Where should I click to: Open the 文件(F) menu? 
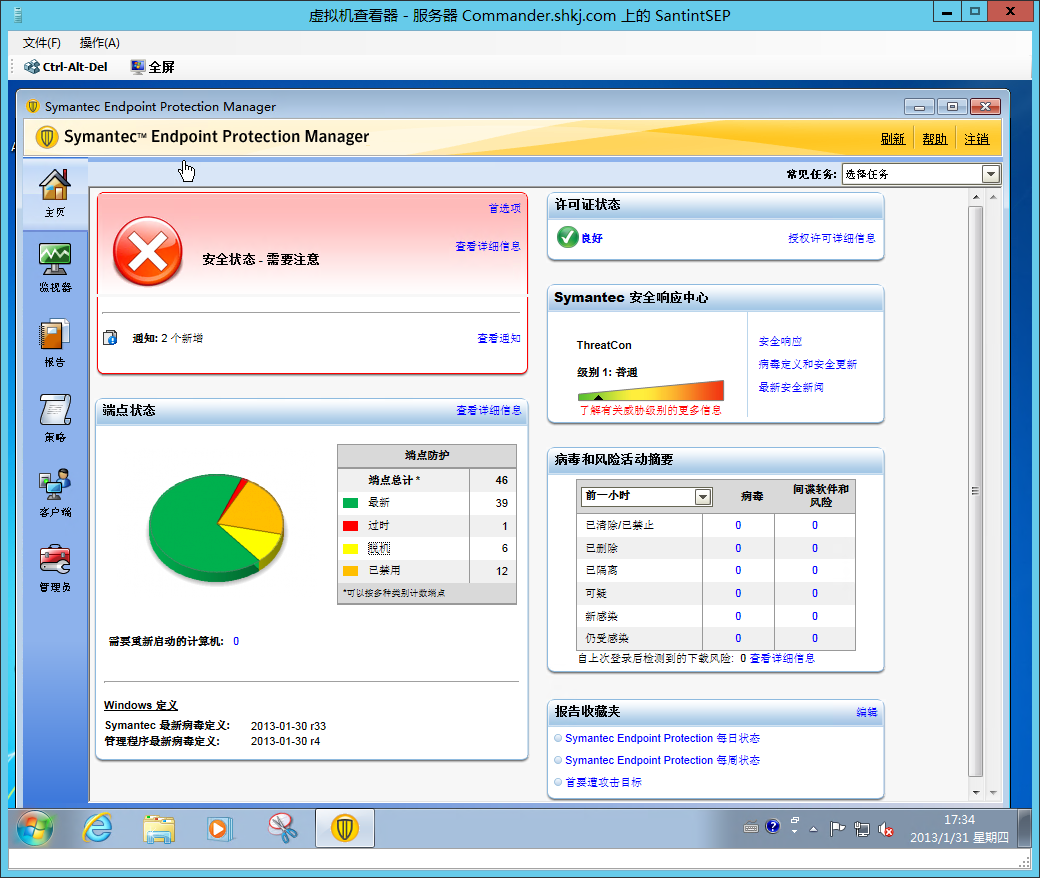(x=41, y=43)
